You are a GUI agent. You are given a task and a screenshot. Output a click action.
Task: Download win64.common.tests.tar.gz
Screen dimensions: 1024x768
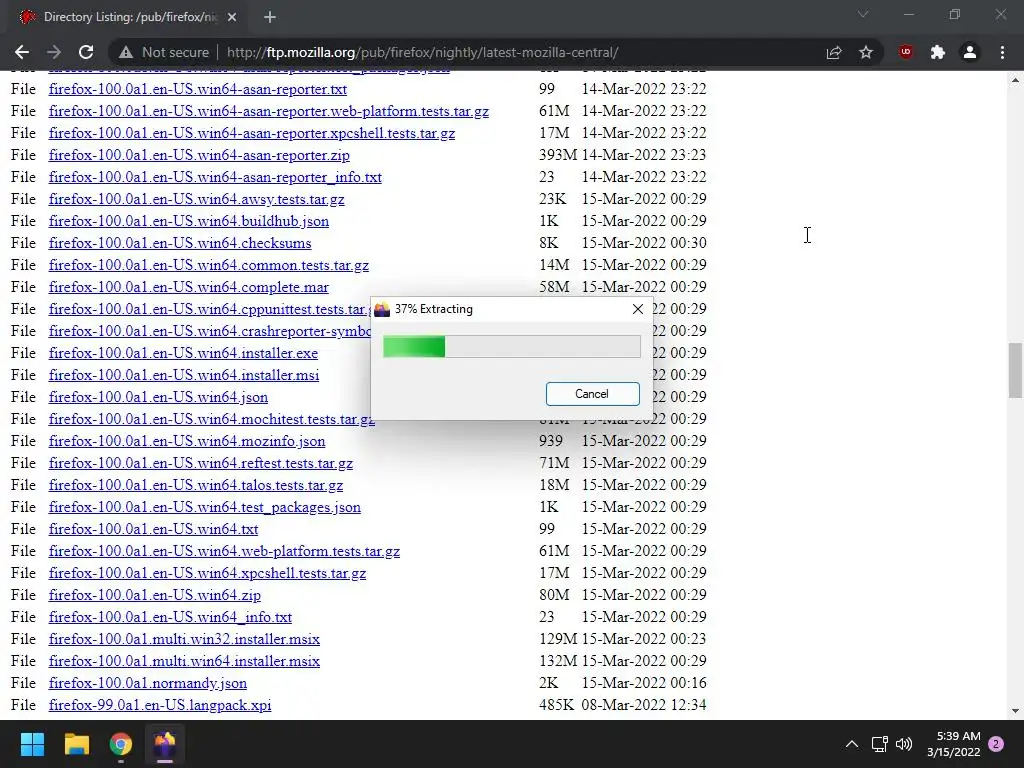(209, 265)
